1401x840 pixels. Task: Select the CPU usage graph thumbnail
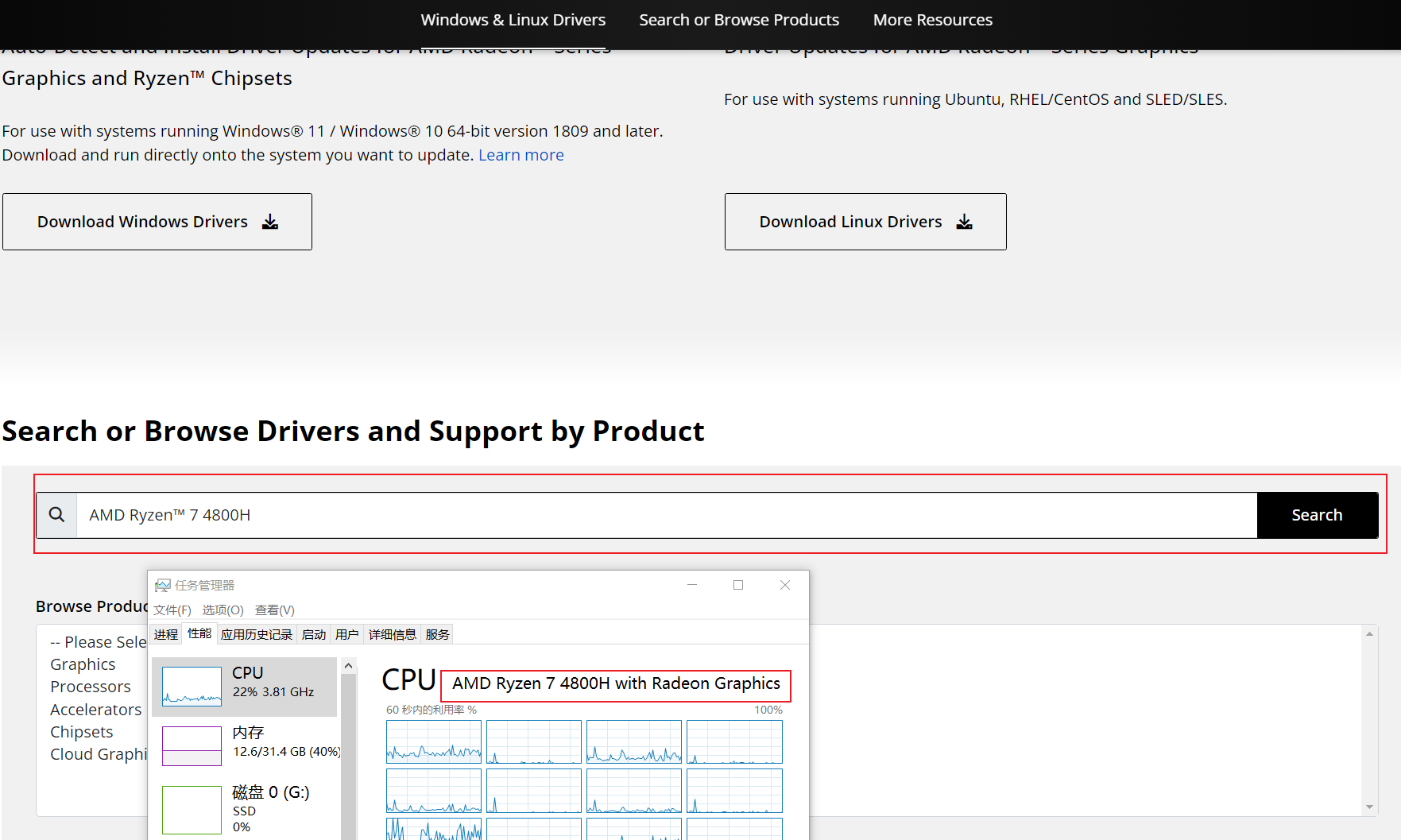[192, 686]
